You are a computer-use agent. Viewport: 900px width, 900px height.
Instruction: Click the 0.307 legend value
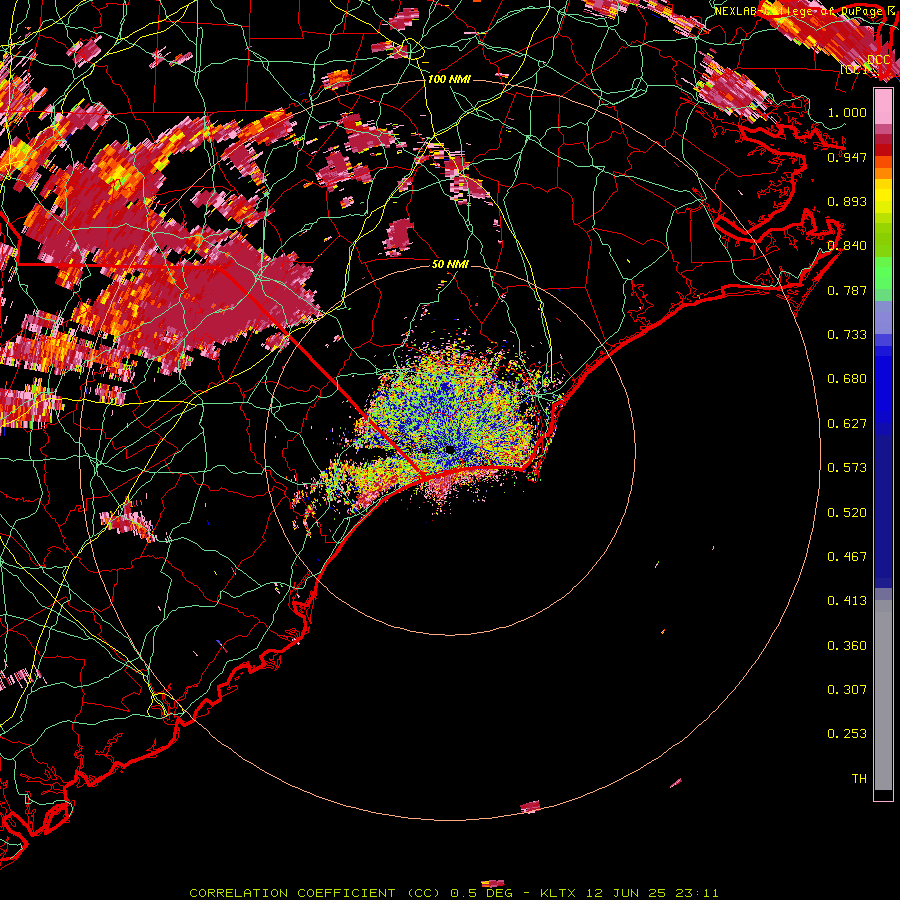tap(847, 689)
